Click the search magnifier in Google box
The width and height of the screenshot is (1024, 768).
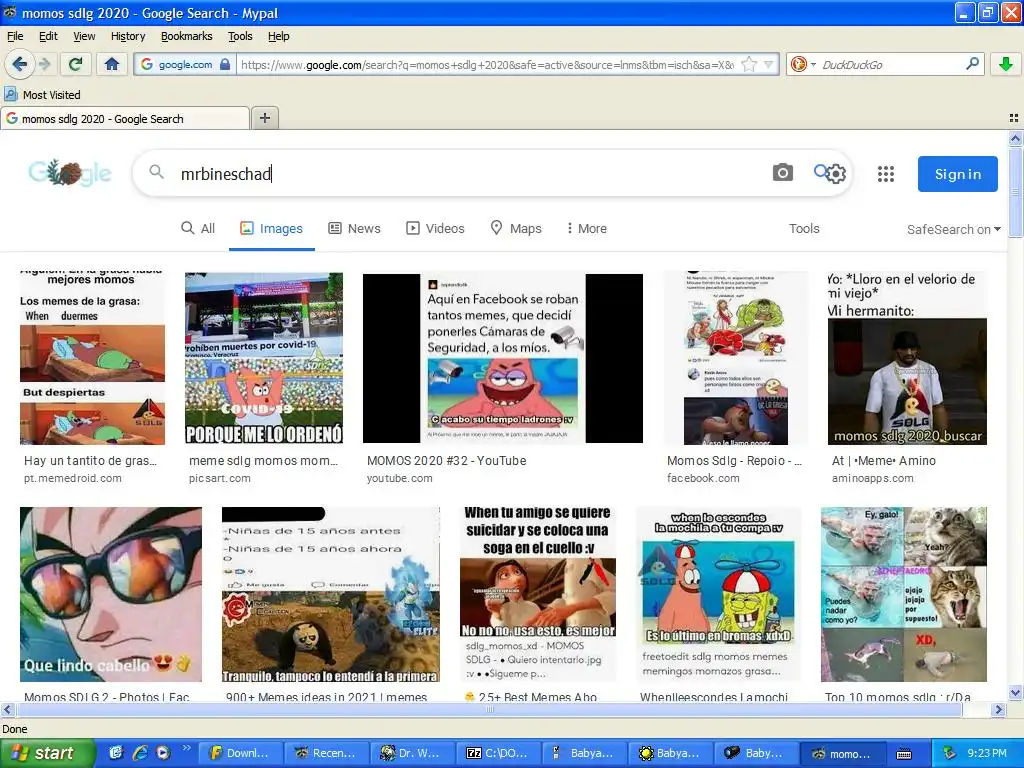click(x=156, y=172)
